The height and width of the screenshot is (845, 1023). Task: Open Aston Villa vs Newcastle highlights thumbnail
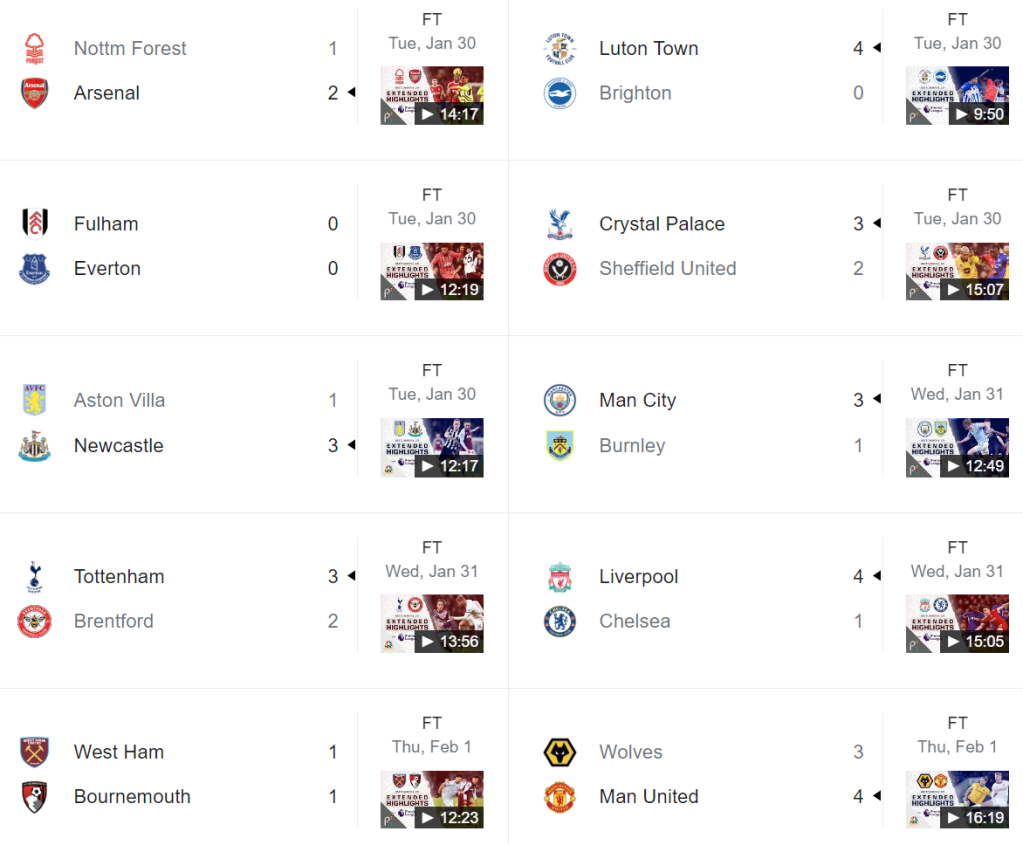(432, 448)
